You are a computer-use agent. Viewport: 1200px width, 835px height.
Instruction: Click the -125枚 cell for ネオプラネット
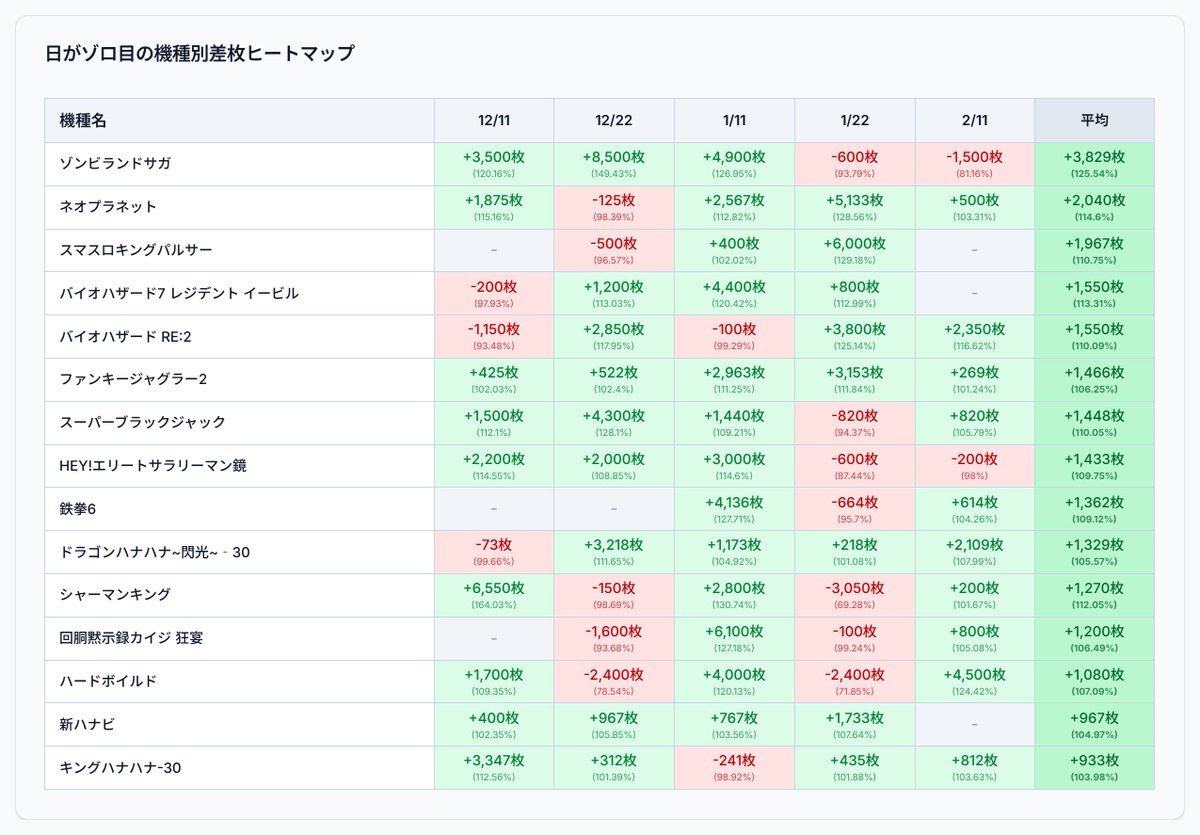click(614, 207)
